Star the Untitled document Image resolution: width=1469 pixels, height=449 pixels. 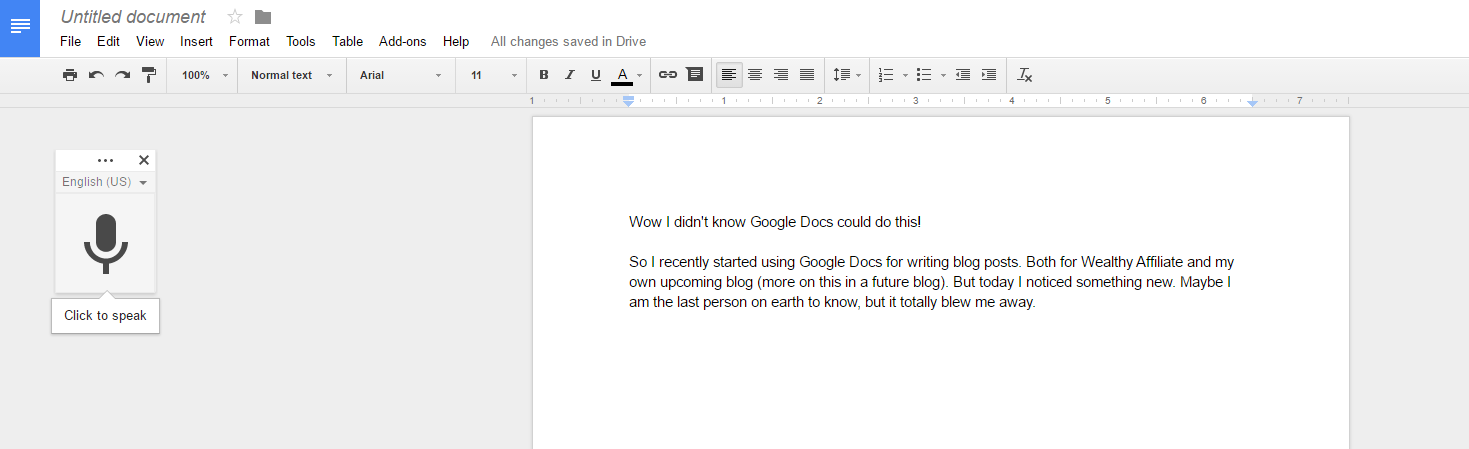235,16
